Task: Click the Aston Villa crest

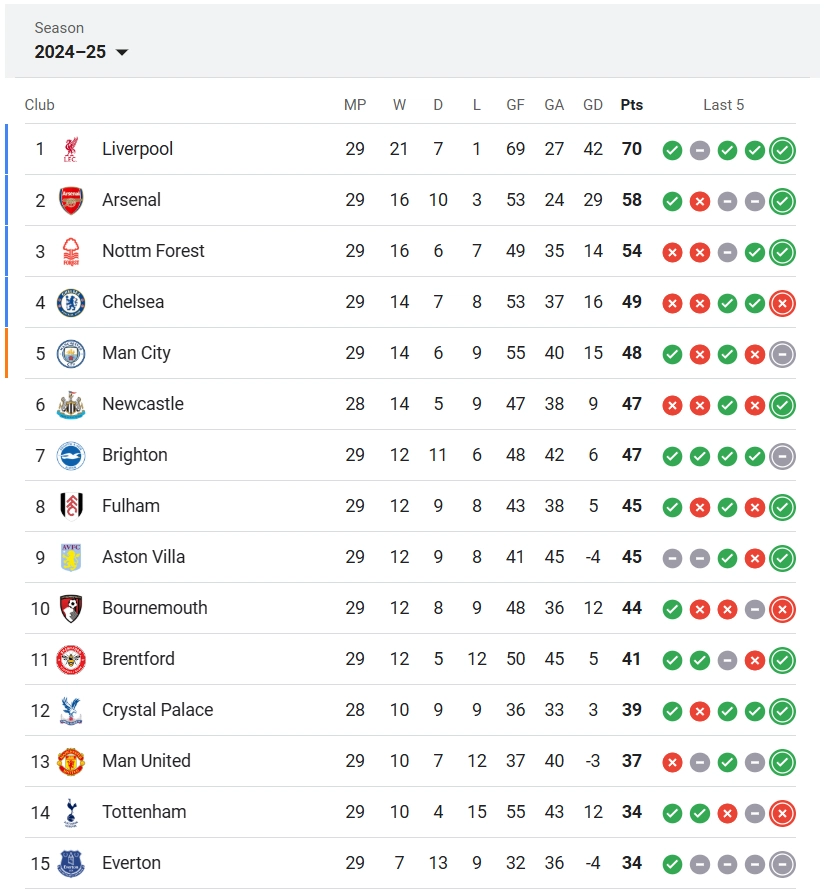Action: pyautogui.click(x=71, y=557)
